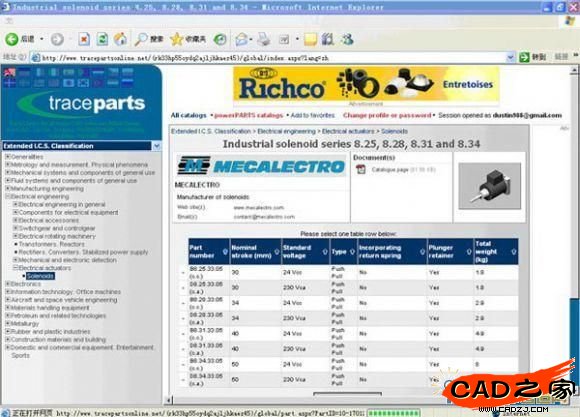
Task: Click Electrical engineering breadcrumb link
Action: [286, 131]
